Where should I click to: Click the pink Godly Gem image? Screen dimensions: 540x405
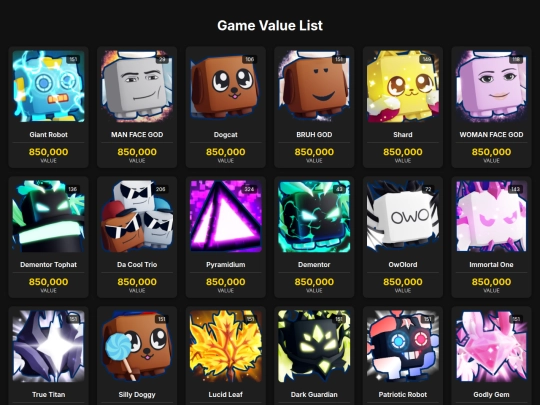[x=491, y=346]
